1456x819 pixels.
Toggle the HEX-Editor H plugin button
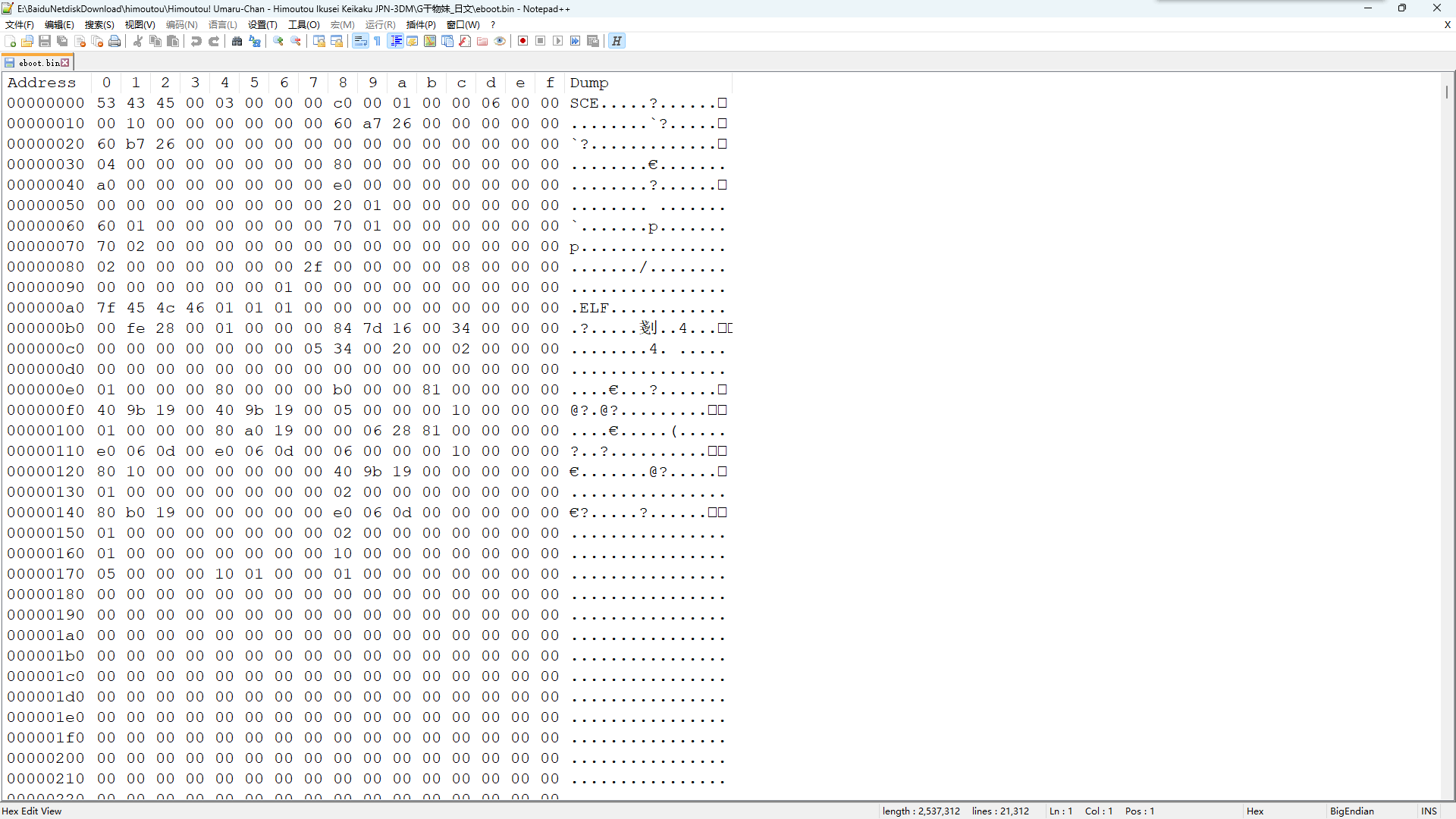[617, 41]
